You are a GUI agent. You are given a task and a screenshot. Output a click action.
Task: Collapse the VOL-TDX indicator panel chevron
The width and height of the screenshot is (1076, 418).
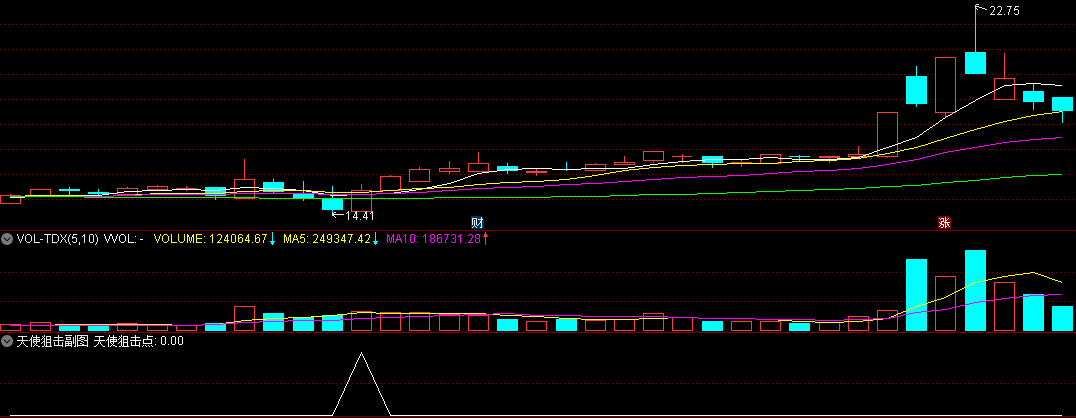tap(7, 240)
